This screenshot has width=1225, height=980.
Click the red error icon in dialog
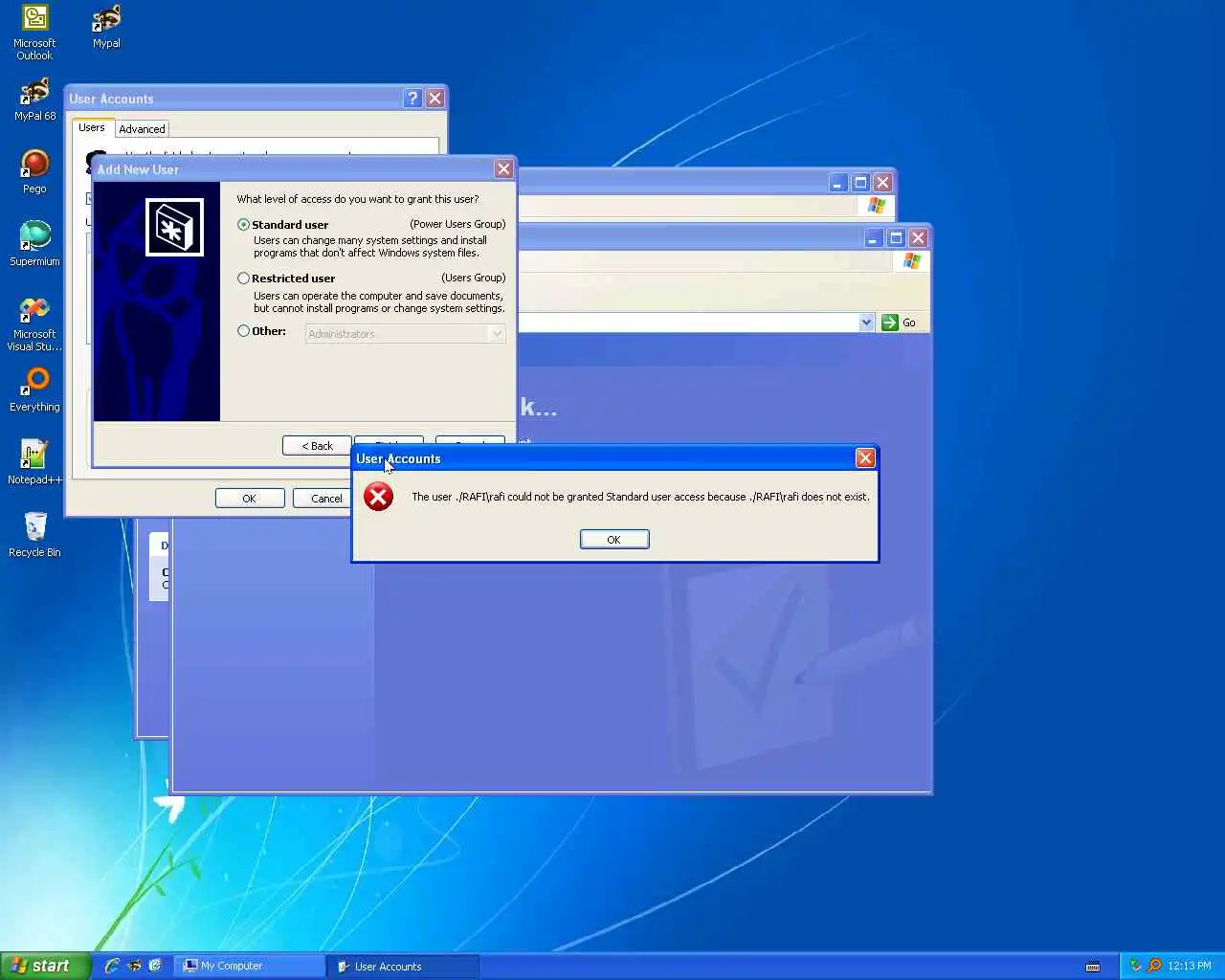[379, 497]
